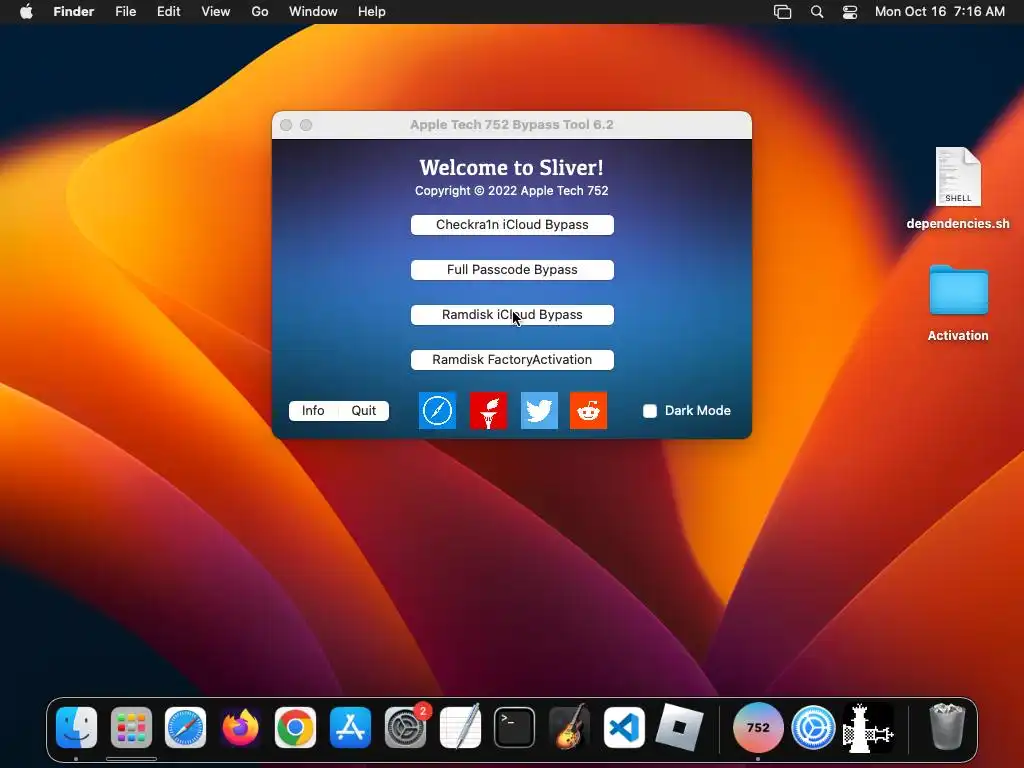Open the Twitter bird icon in Sliver
Image resolution: width=1024 pixels, height=768 pixels.
tap(539, 411)
